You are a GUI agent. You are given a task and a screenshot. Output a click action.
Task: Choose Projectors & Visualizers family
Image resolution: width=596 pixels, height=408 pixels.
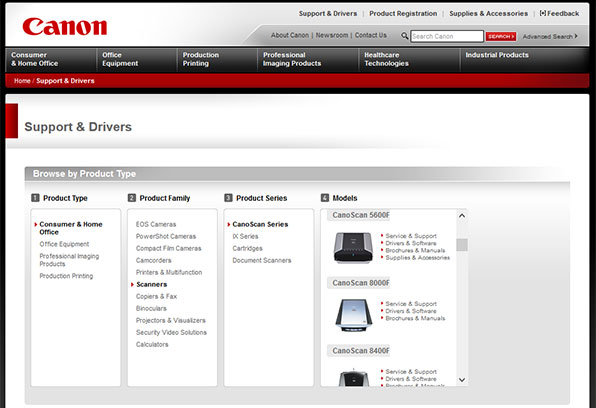(171, 321)
